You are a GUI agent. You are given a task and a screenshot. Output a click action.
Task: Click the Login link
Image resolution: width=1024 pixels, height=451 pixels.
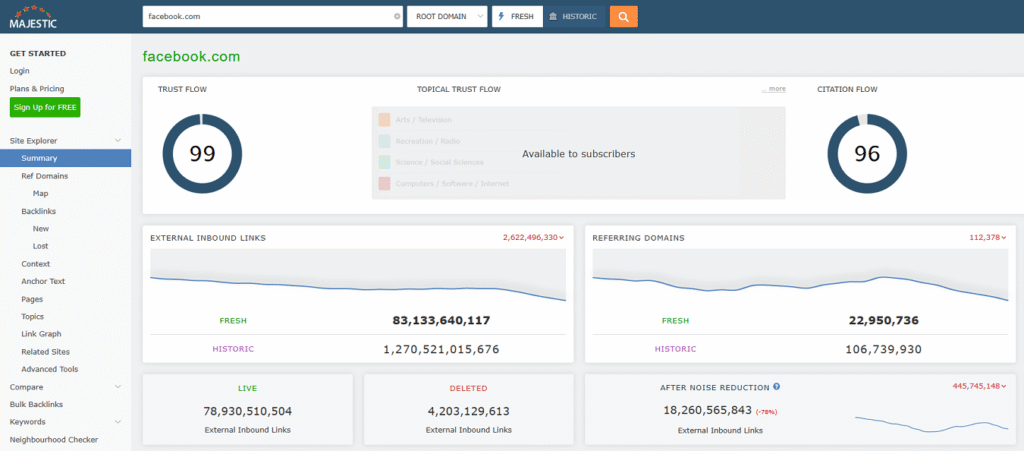click(20, 70)
